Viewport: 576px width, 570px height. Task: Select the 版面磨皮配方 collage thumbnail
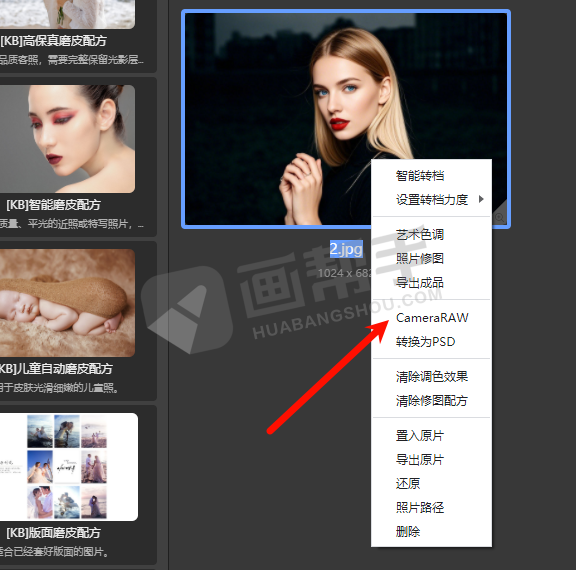click(x=69, y=467)
